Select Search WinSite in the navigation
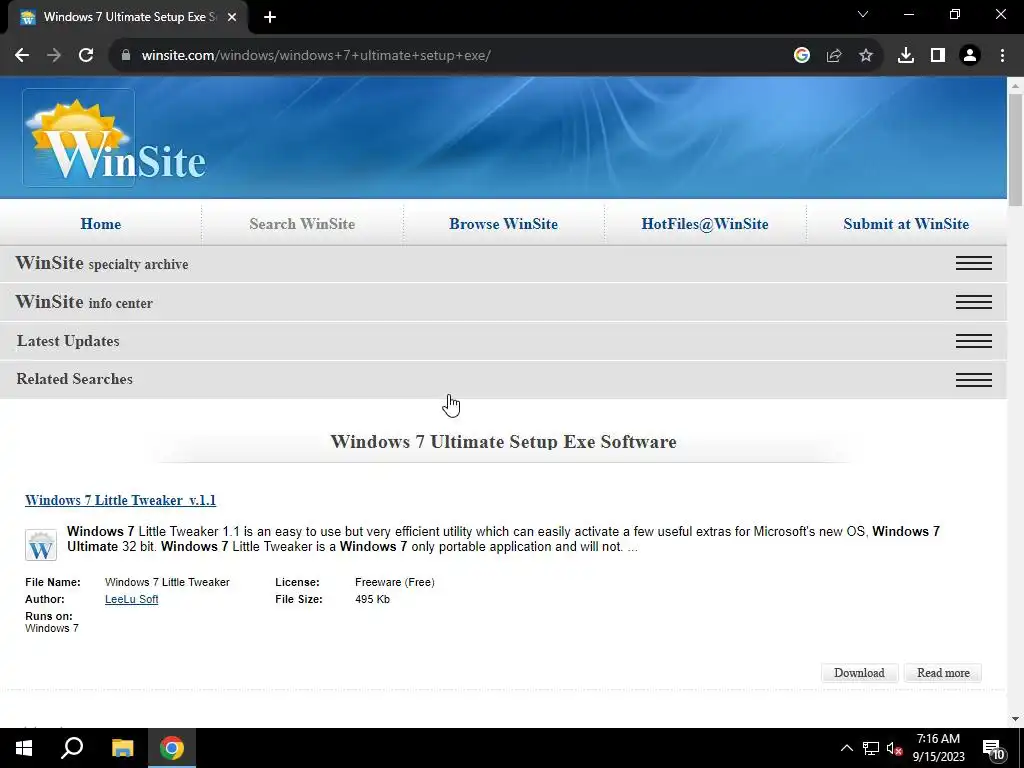Image resolution: width=1024 pixels, height=768 pixels. coord(302,224)
